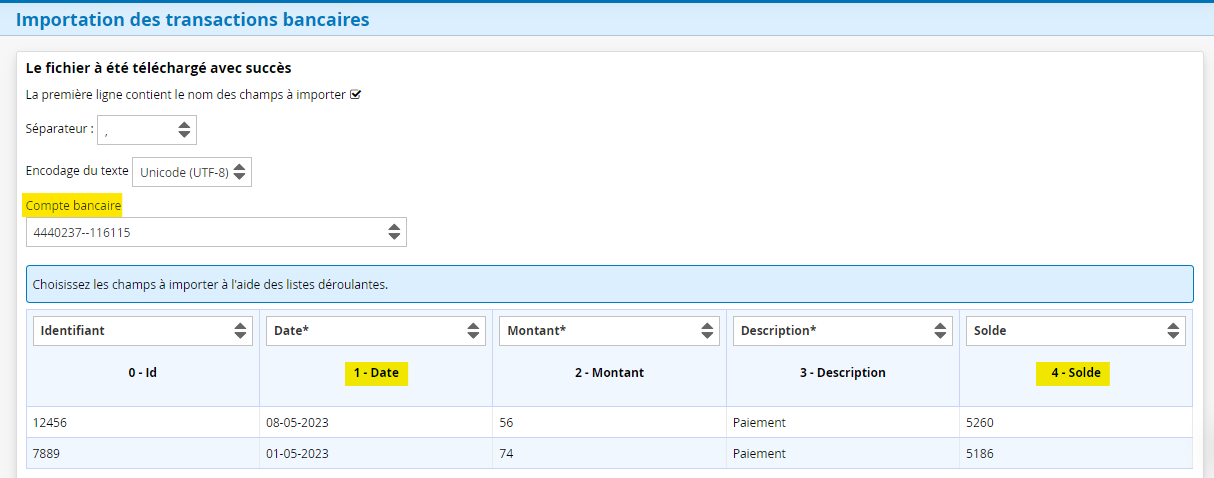Click the Importation des transactions bancaires title
Screen dimensions: 1214x478
tap(192, 19)
